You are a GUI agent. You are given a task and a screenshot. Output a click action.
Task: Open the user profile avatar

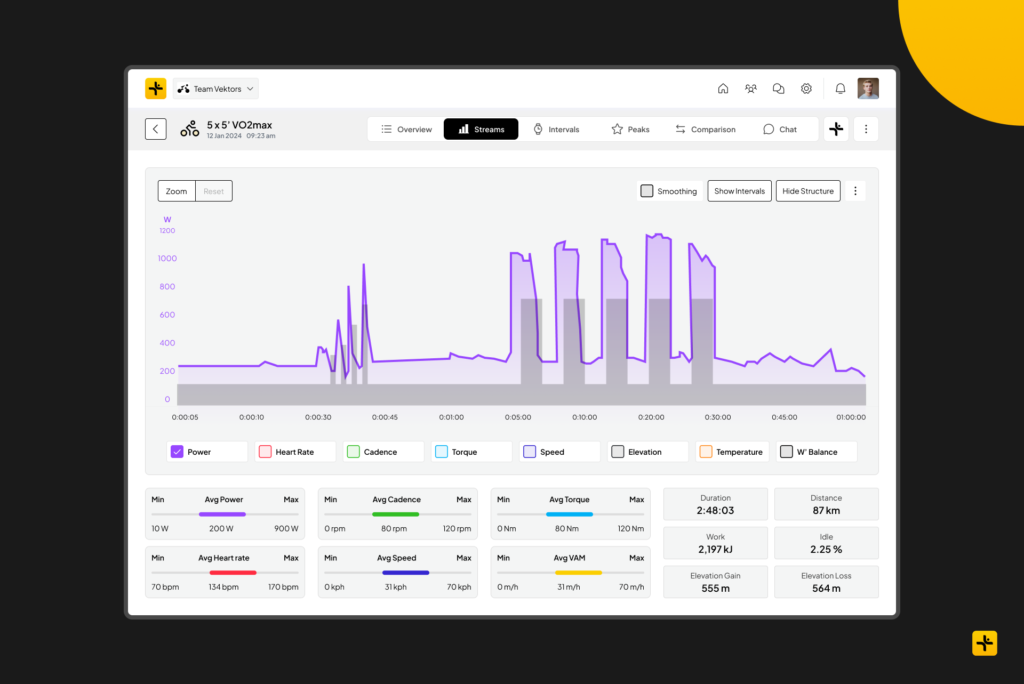tap(868, 89)
